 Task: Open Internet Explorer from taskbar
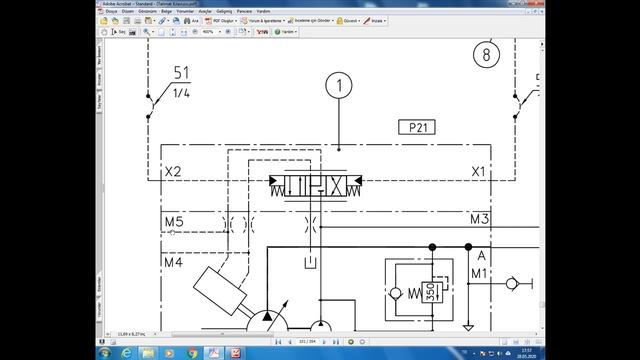coord(127,353)
